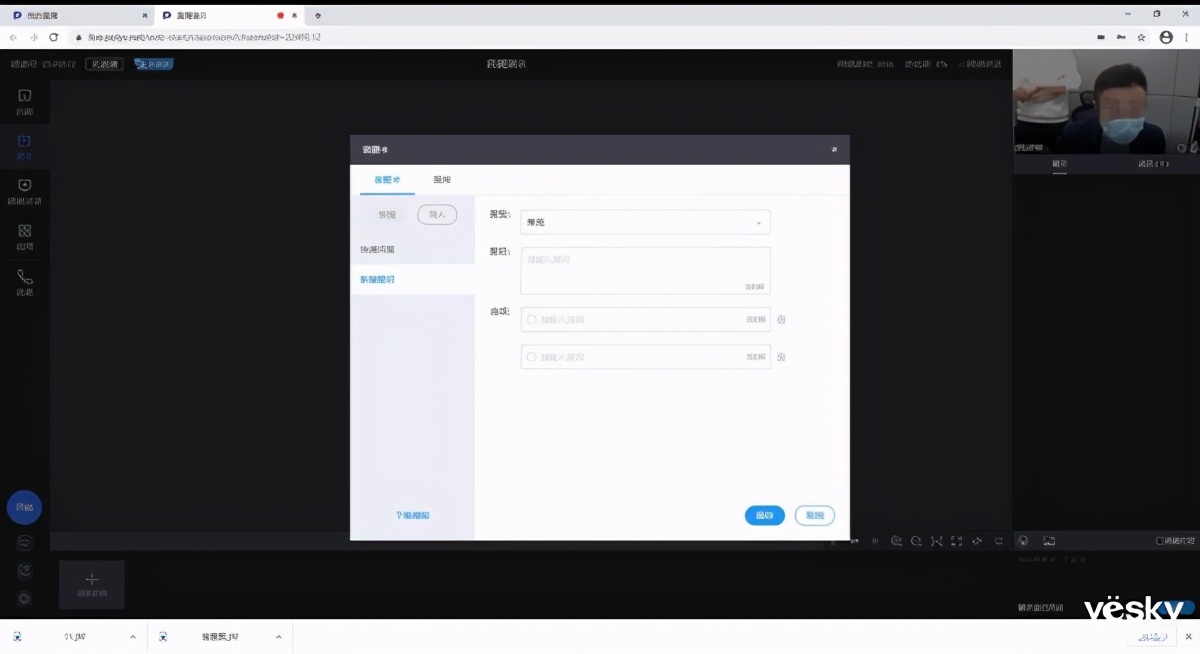Click the four-squares grid sidebar icon

pos(25,232)
